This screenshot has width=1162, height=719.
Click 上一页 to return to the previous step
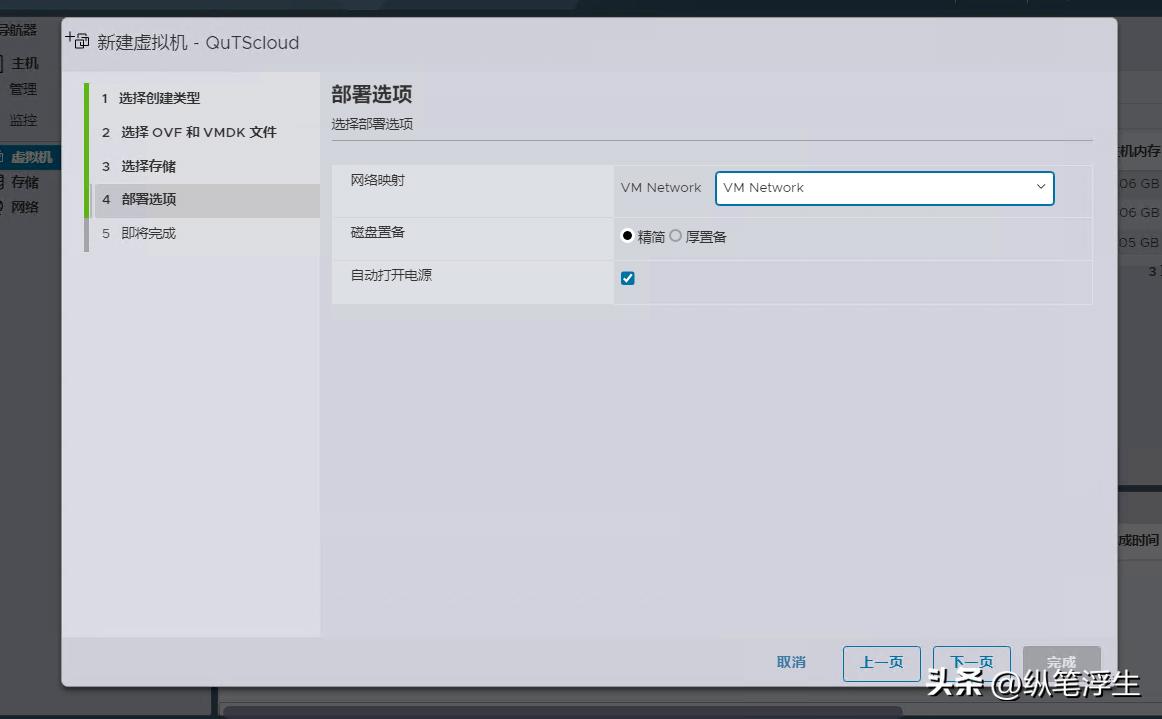(x=881, y=663)
